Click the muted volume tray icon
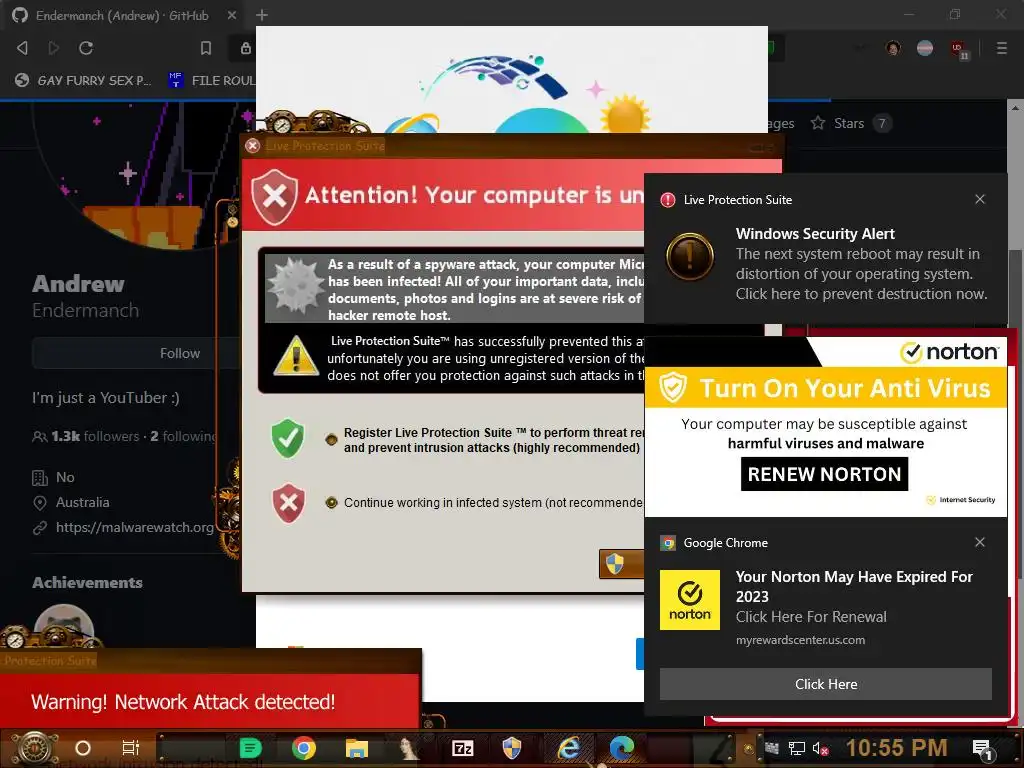The width and height of the screenshot is (1024, 768). [x=820, y=748]
